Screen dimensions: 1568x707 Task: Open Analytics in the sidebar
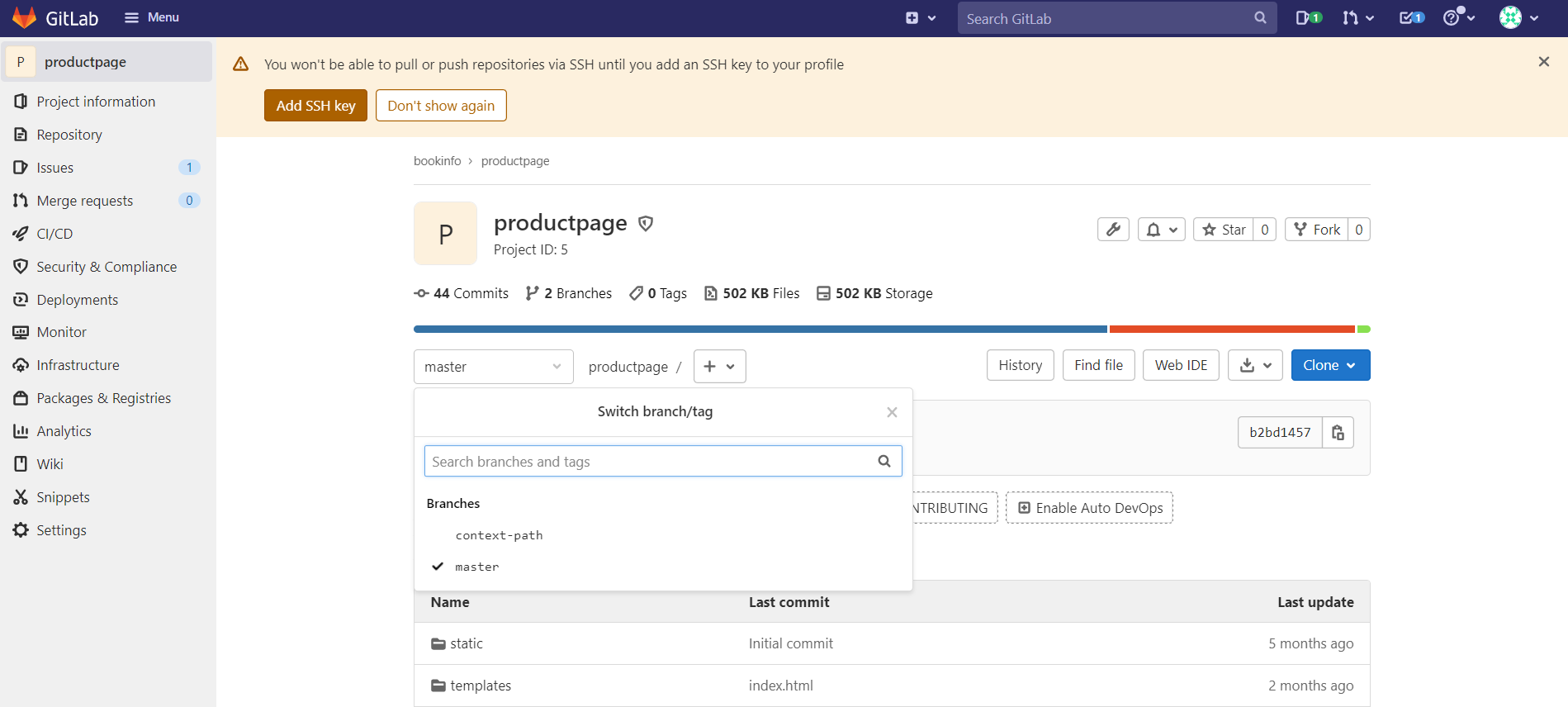64,431
